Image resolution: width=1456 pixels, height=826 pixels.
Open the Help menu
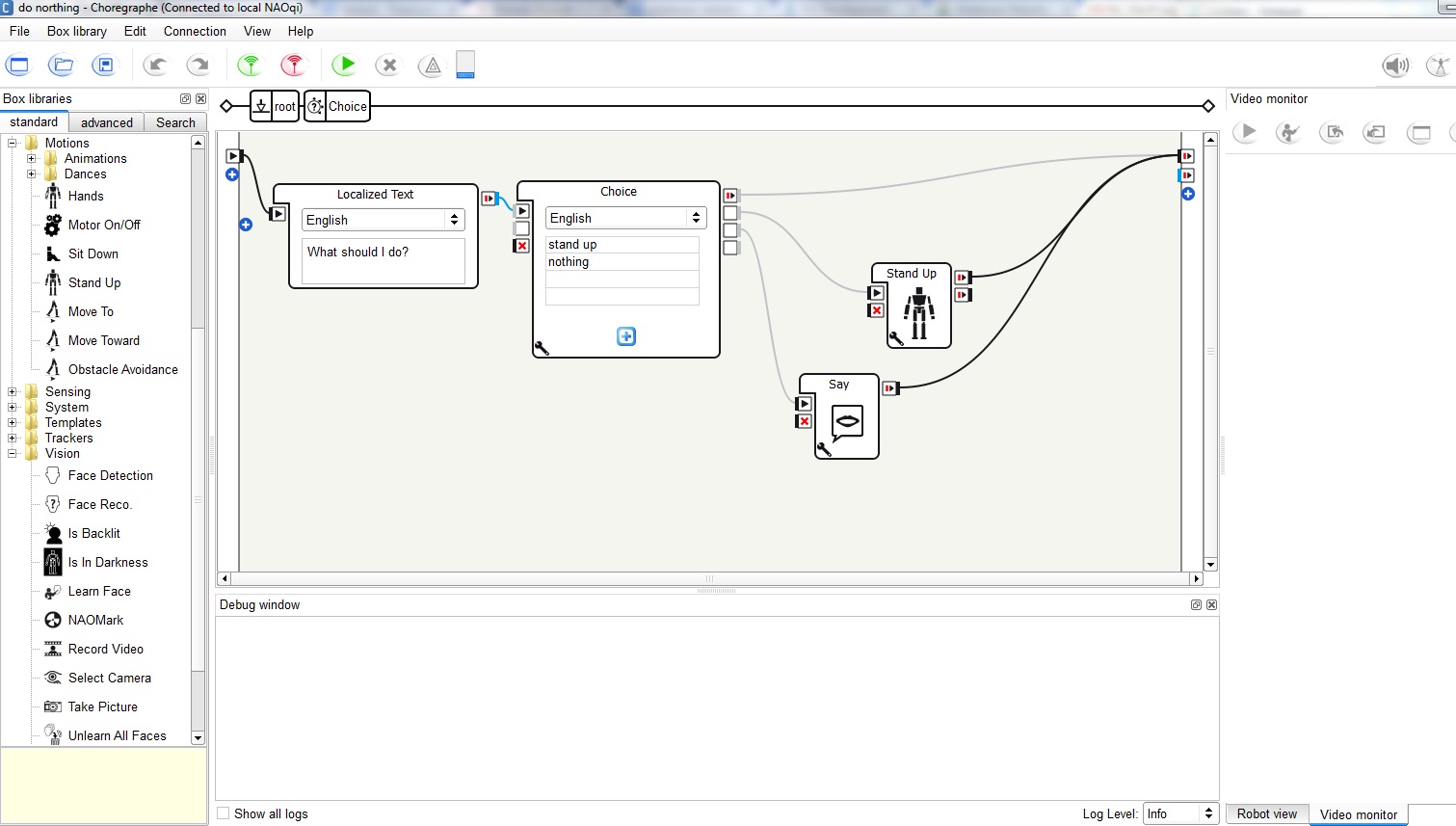click(x=301, y=31)
